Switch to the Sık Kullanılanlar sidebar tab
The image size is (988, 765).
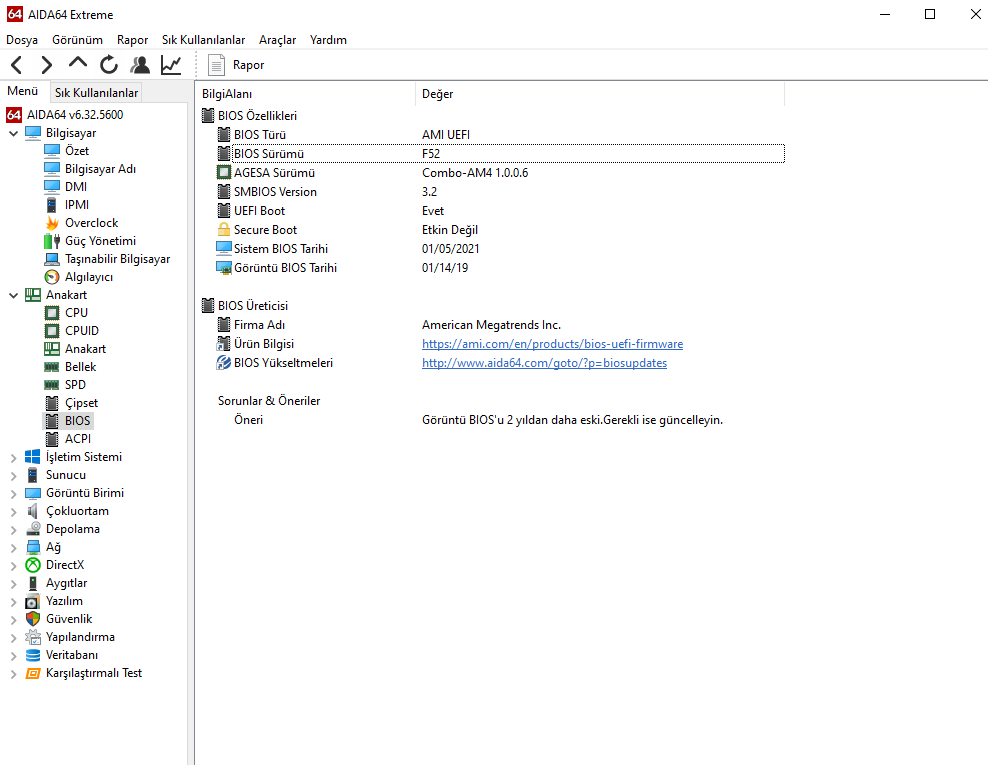click(x=96, y=93)
